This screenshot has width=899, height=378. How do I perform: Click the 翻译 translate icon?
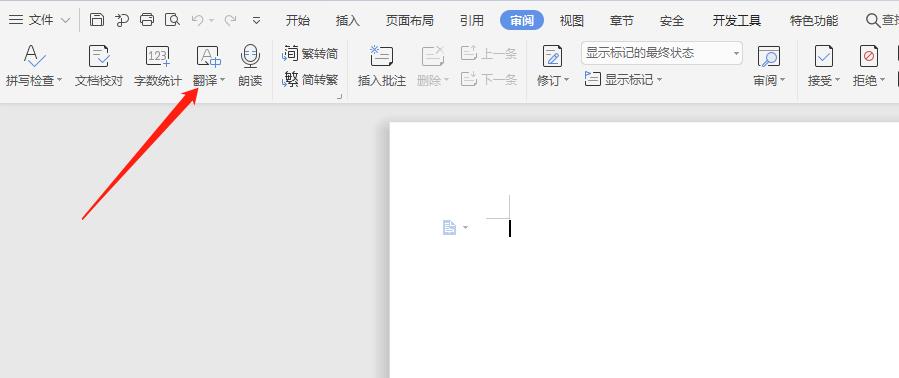point(208,57)
